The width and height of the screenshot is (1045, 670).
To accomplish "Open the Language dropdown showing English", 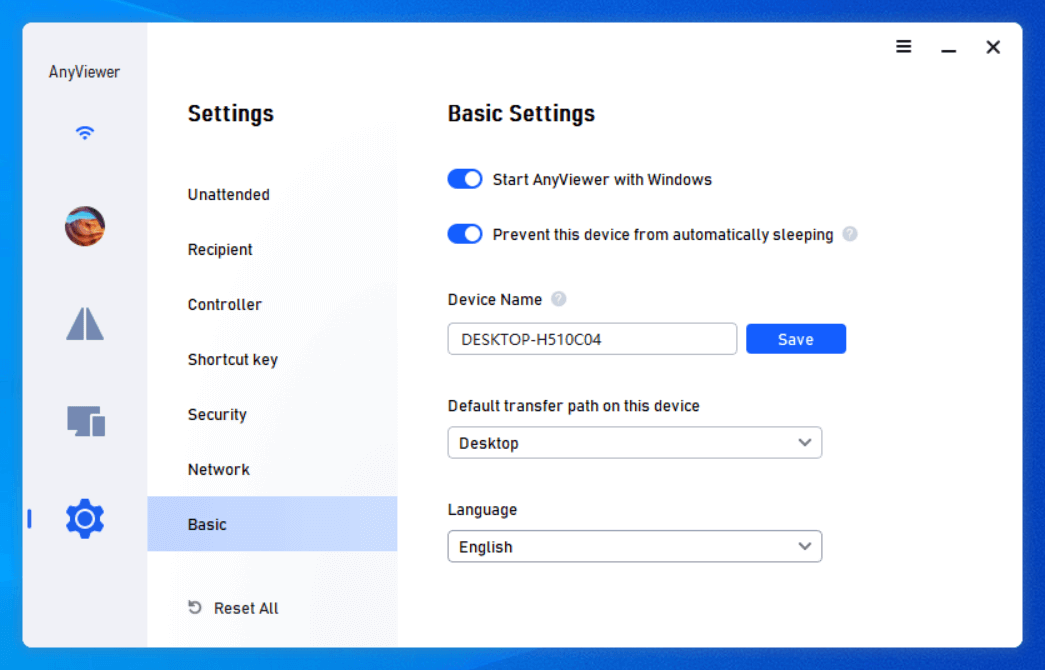I will (634, 547).
